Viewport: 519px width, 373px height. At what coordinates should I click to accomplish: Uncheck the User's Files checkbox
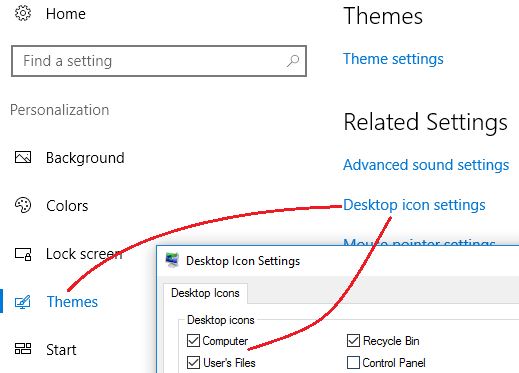[193, 362]
